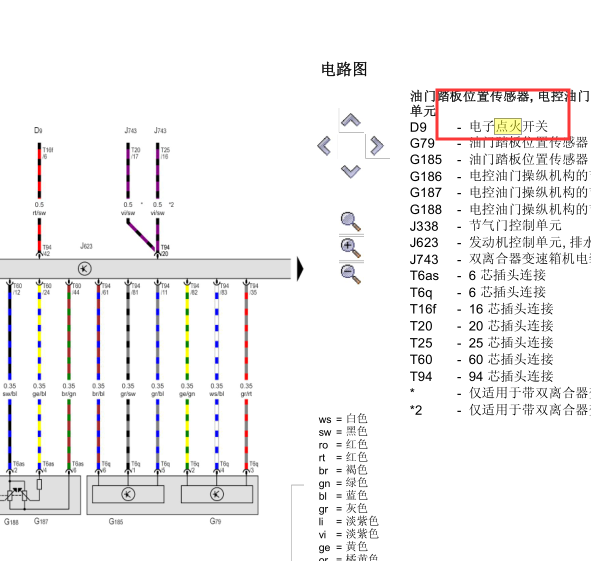The image size is (591, 561).
Task: Click the J623 control unit symbol
Action: click(84, 269)
